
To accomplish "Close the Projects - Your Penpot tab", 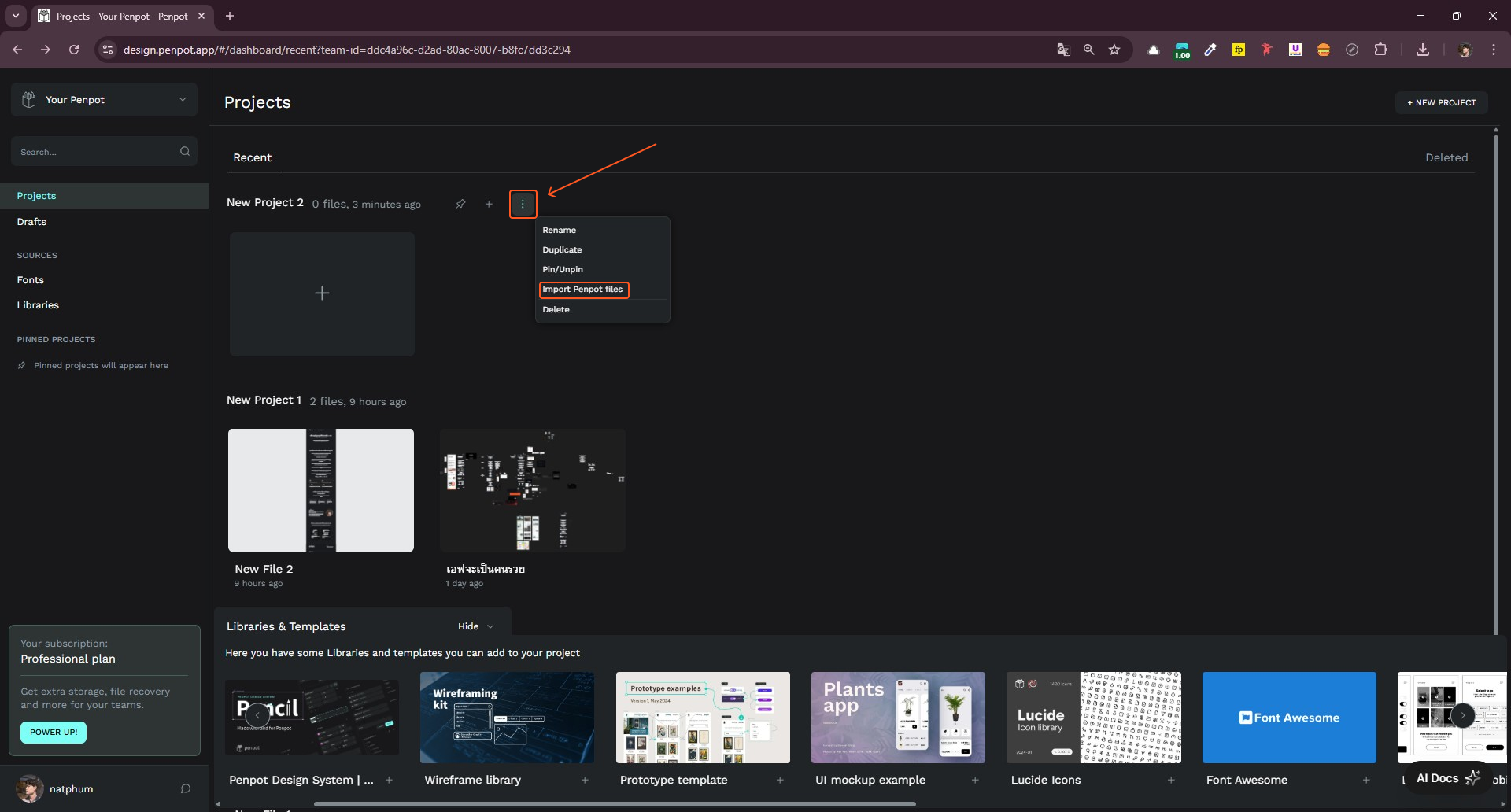I will pos(201,16).
